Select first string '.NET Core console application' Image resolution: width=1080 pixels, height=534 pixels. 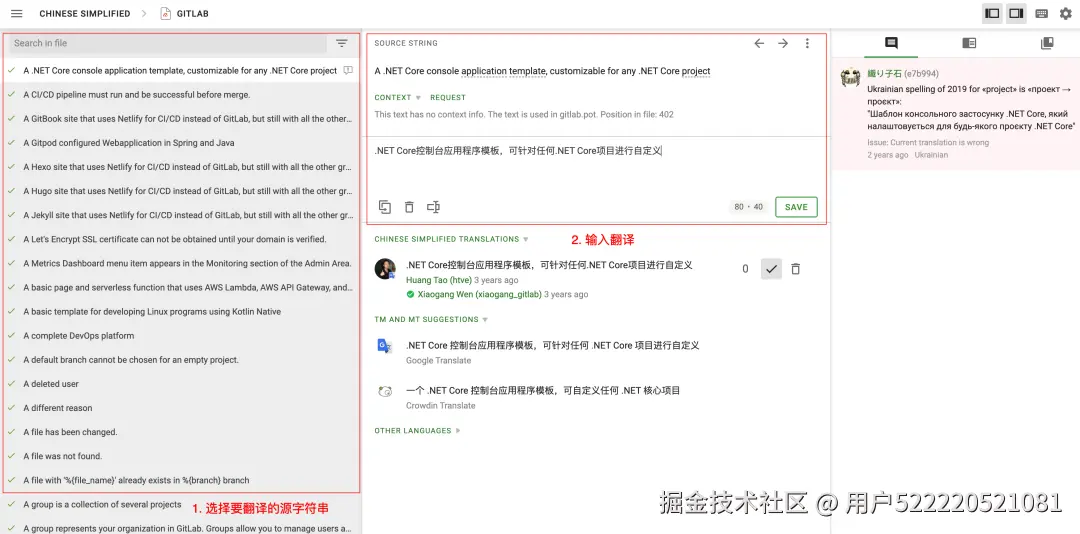[x=180, y=70]
